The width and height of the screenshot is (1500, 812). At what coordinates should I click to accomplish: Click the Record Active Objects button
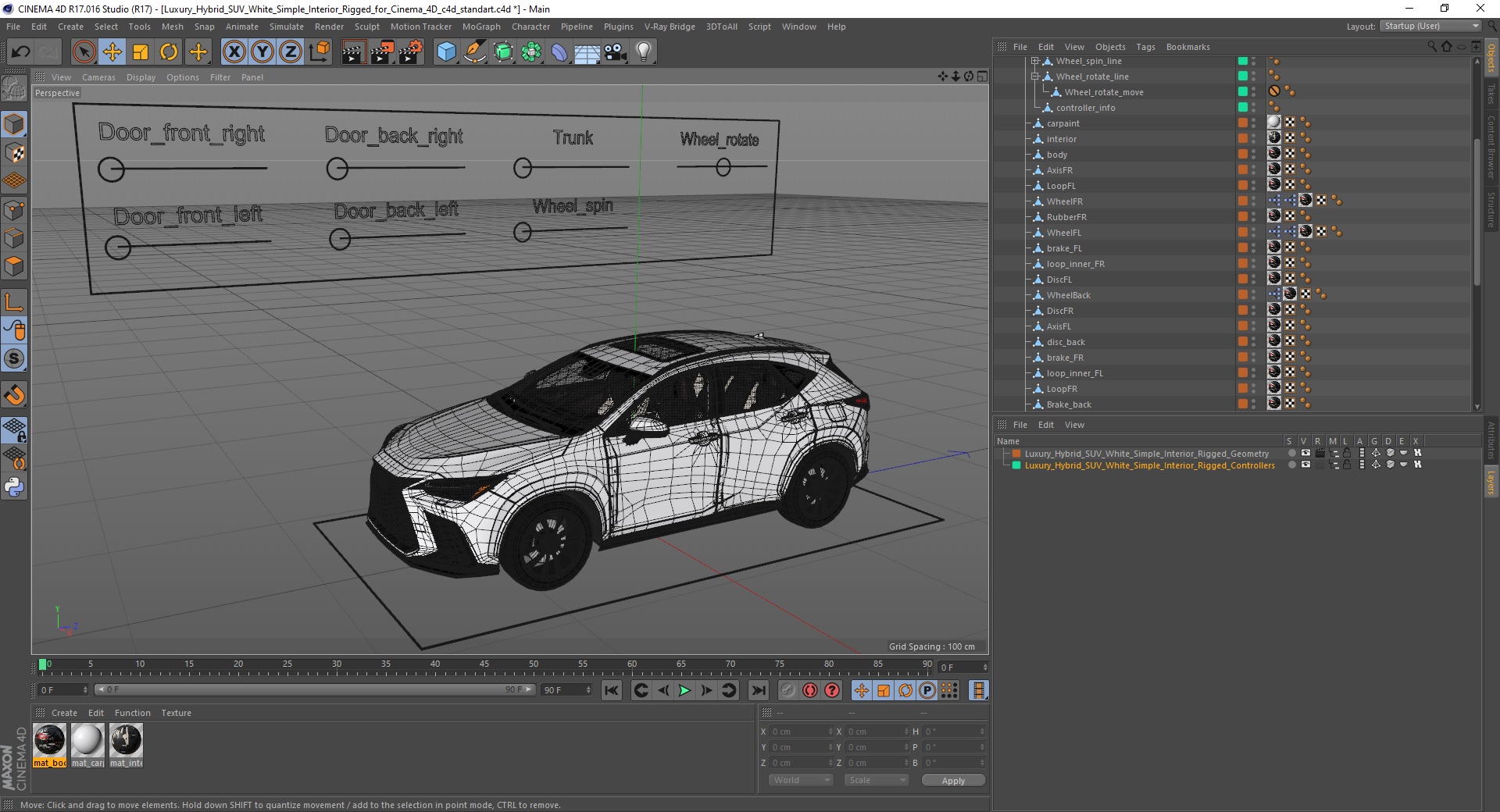(787, 690)
